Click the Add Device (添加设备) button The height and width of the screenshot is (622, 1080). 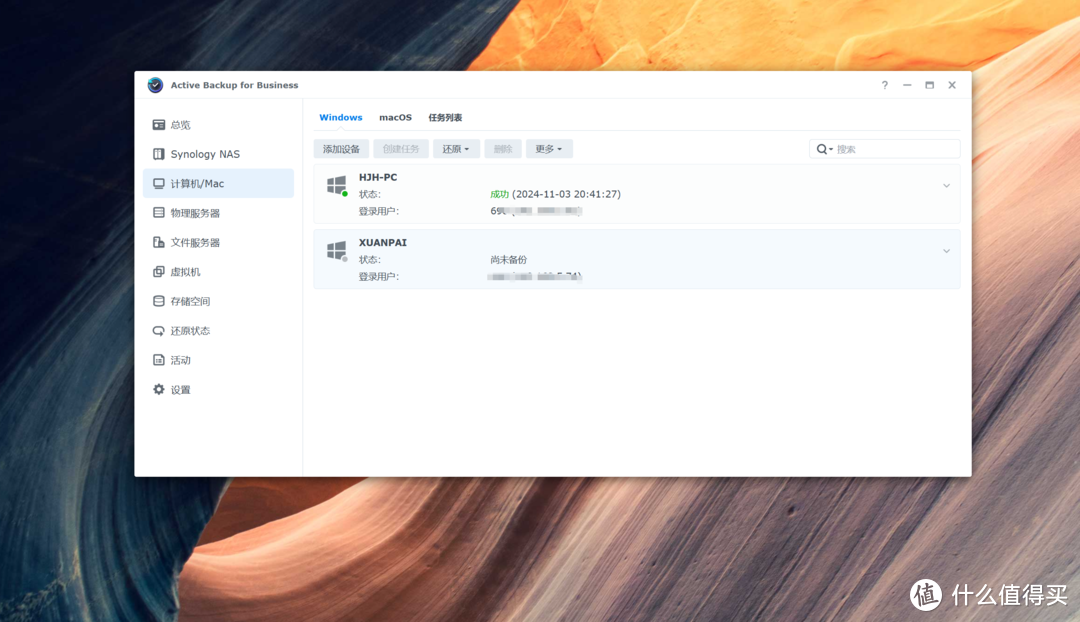tap(341, 149)
